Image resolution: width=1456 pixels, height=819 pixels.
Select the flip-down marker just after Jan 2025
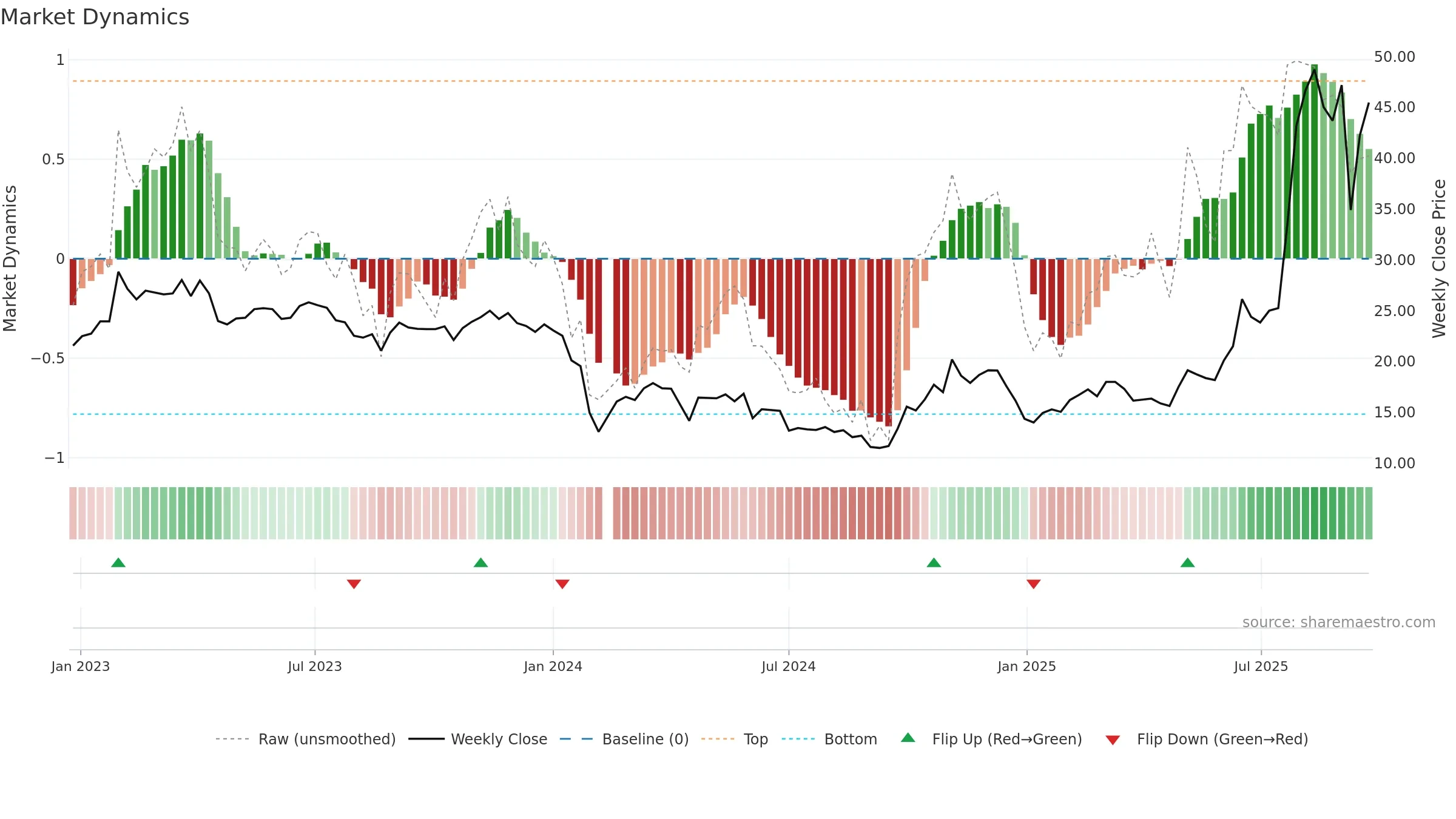pos(1034,584)
